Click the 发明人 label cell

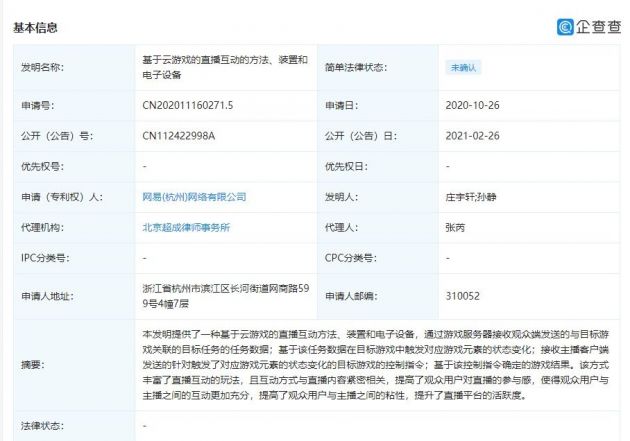point(378,197)
